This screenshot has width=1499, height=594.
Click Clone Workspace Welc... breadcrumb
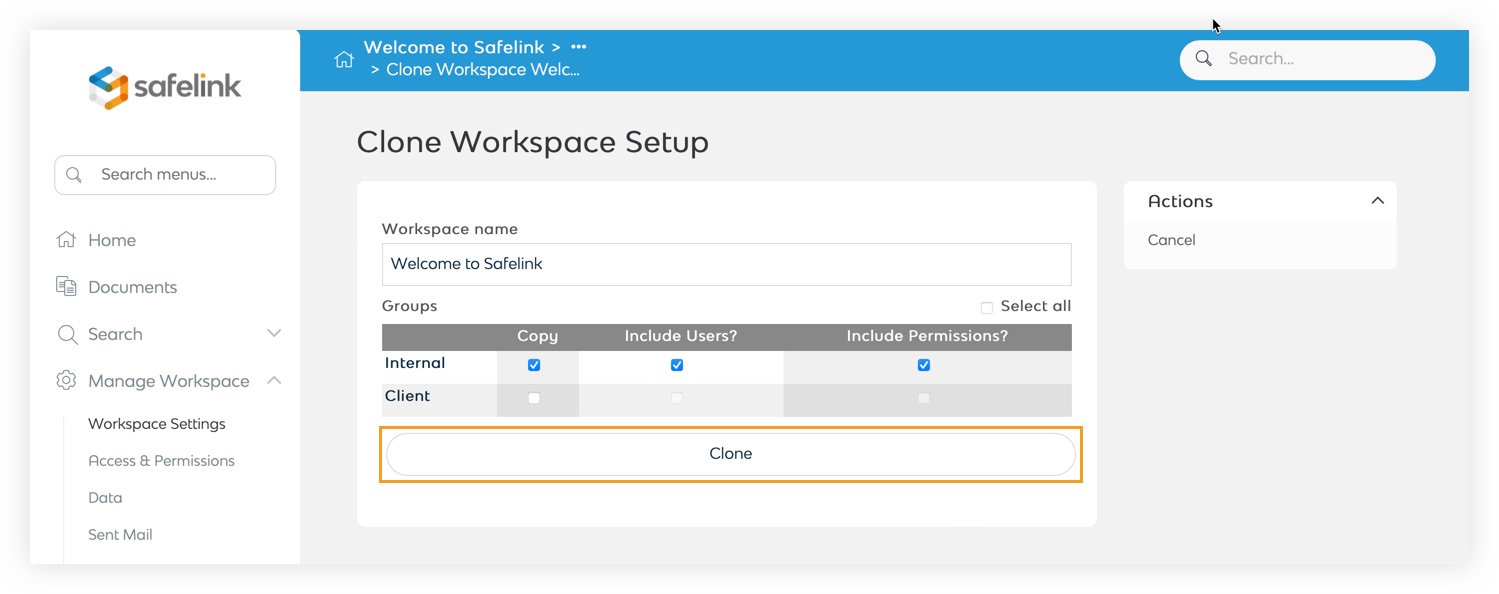tap(483, 70)
